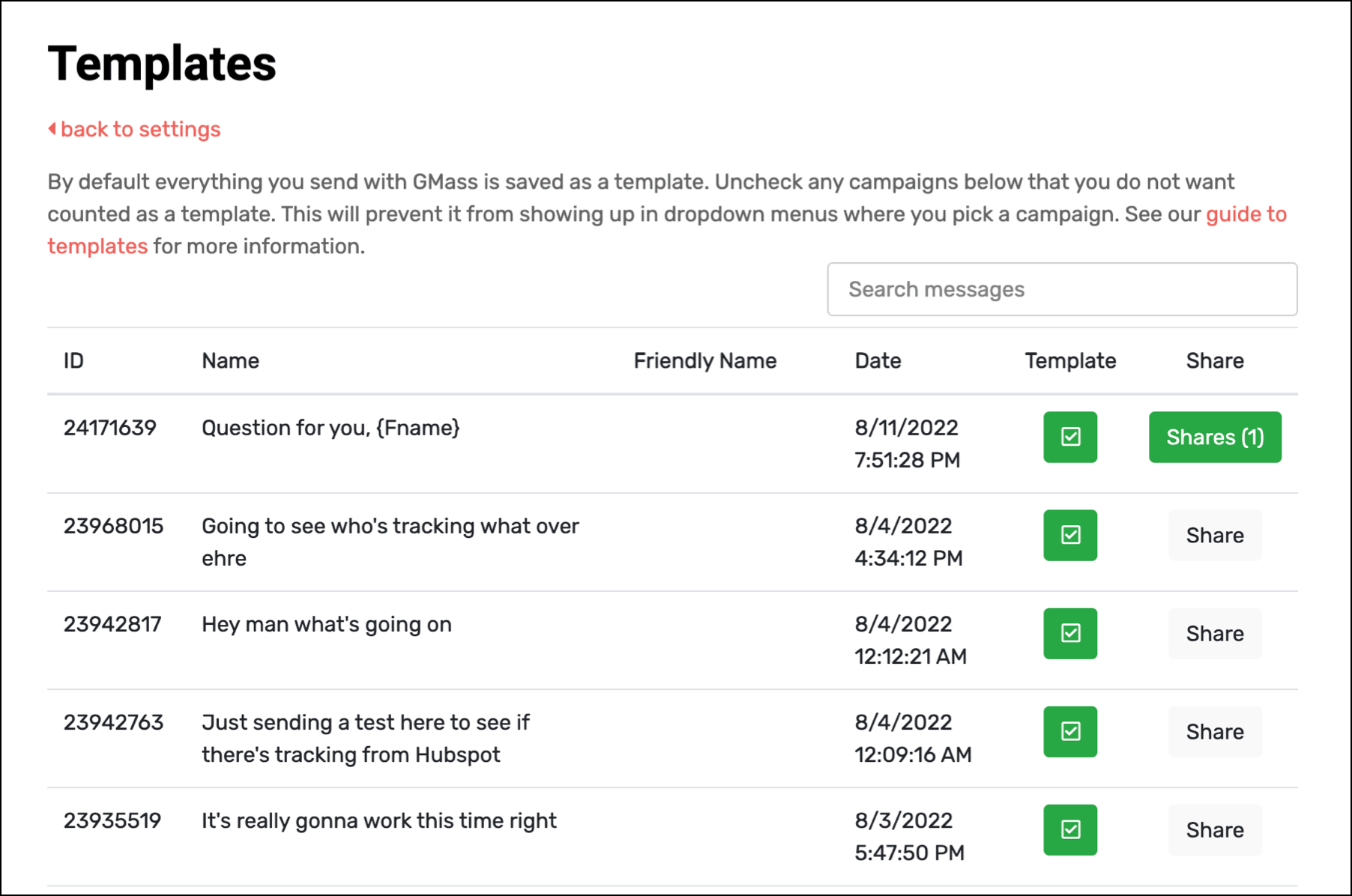Share the Going to see who's tracking campaign
Image resolution: width=1352 pixels, height=896 pixels.
(x=1215, y=535)
